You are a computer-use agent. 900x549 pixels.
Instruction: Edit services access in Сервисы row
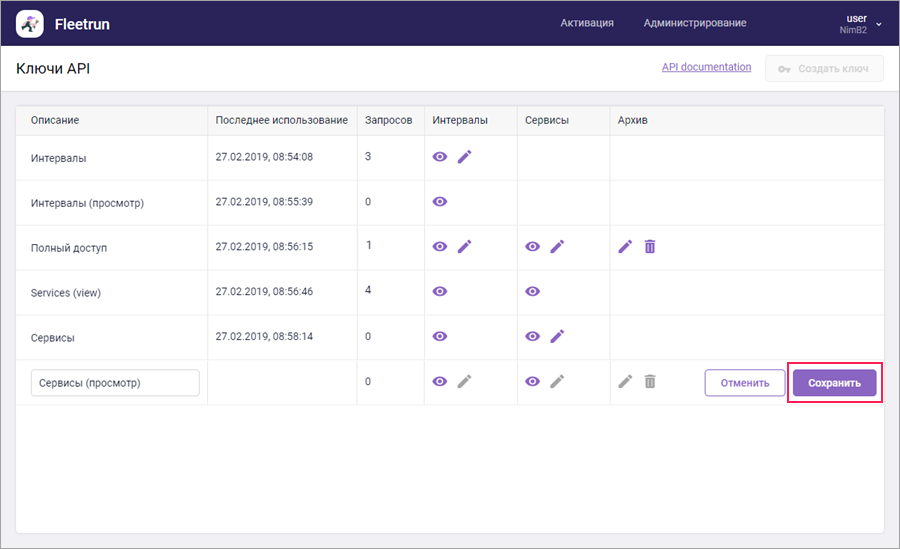(557, 336)
